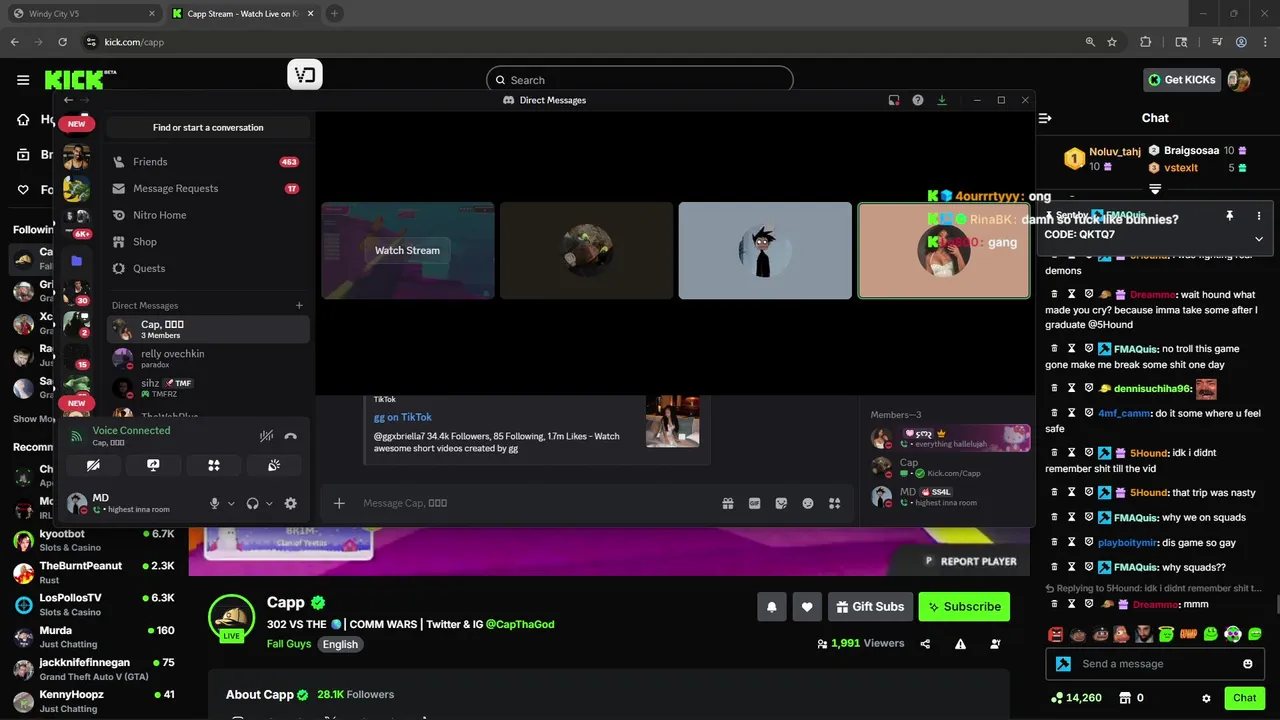Unpin the pinned chat message
Screen dimensions: 1280x720
1230,216
